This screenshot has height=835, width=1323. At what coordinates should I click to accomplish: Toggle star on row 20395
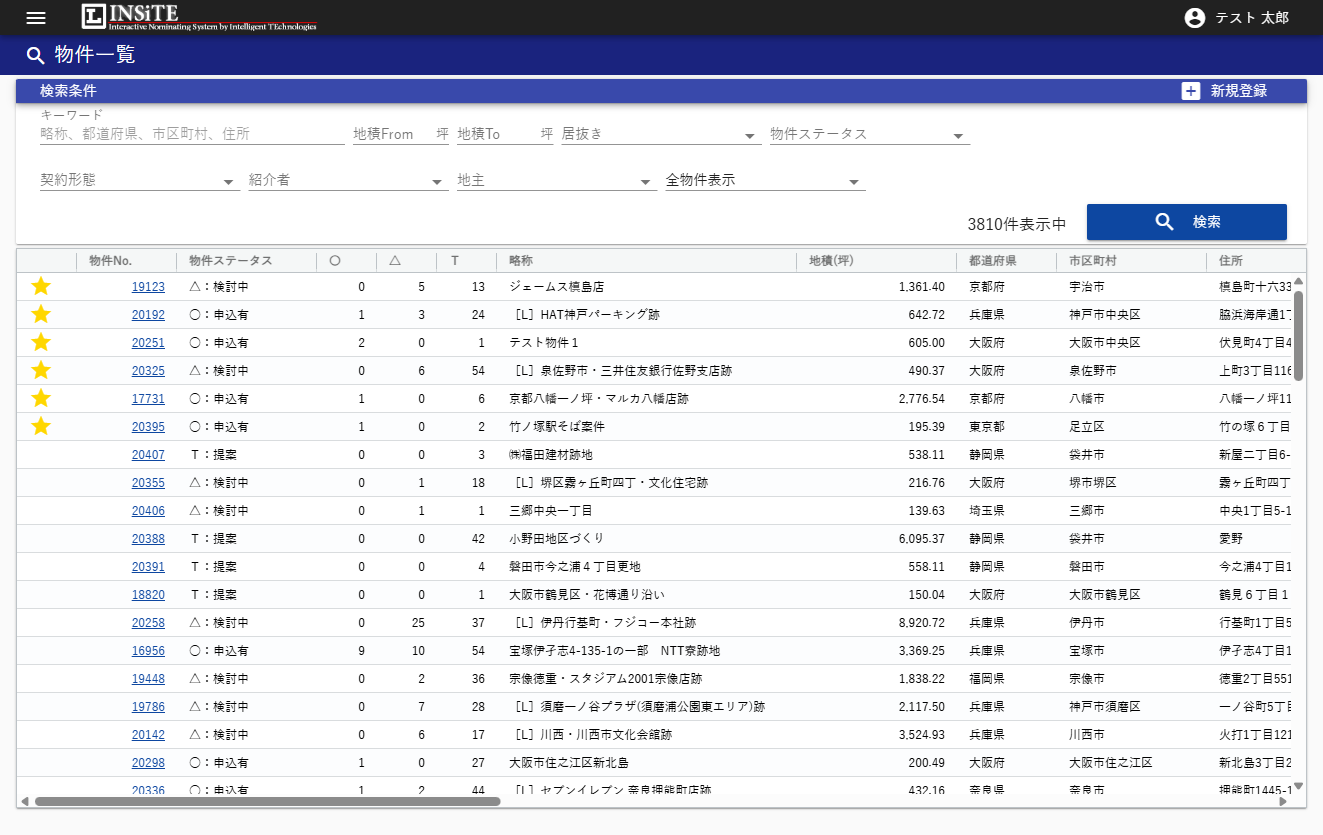pos(40,427)
